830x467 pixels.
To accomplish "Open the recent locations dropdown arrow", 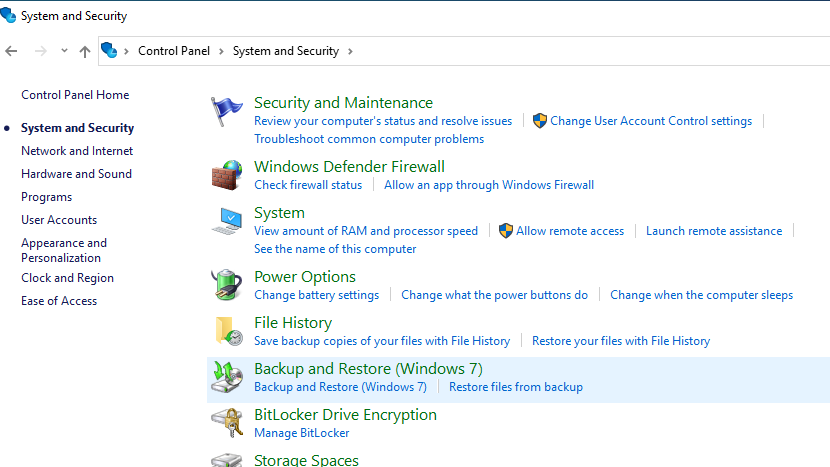I will (x=64, y=51).
